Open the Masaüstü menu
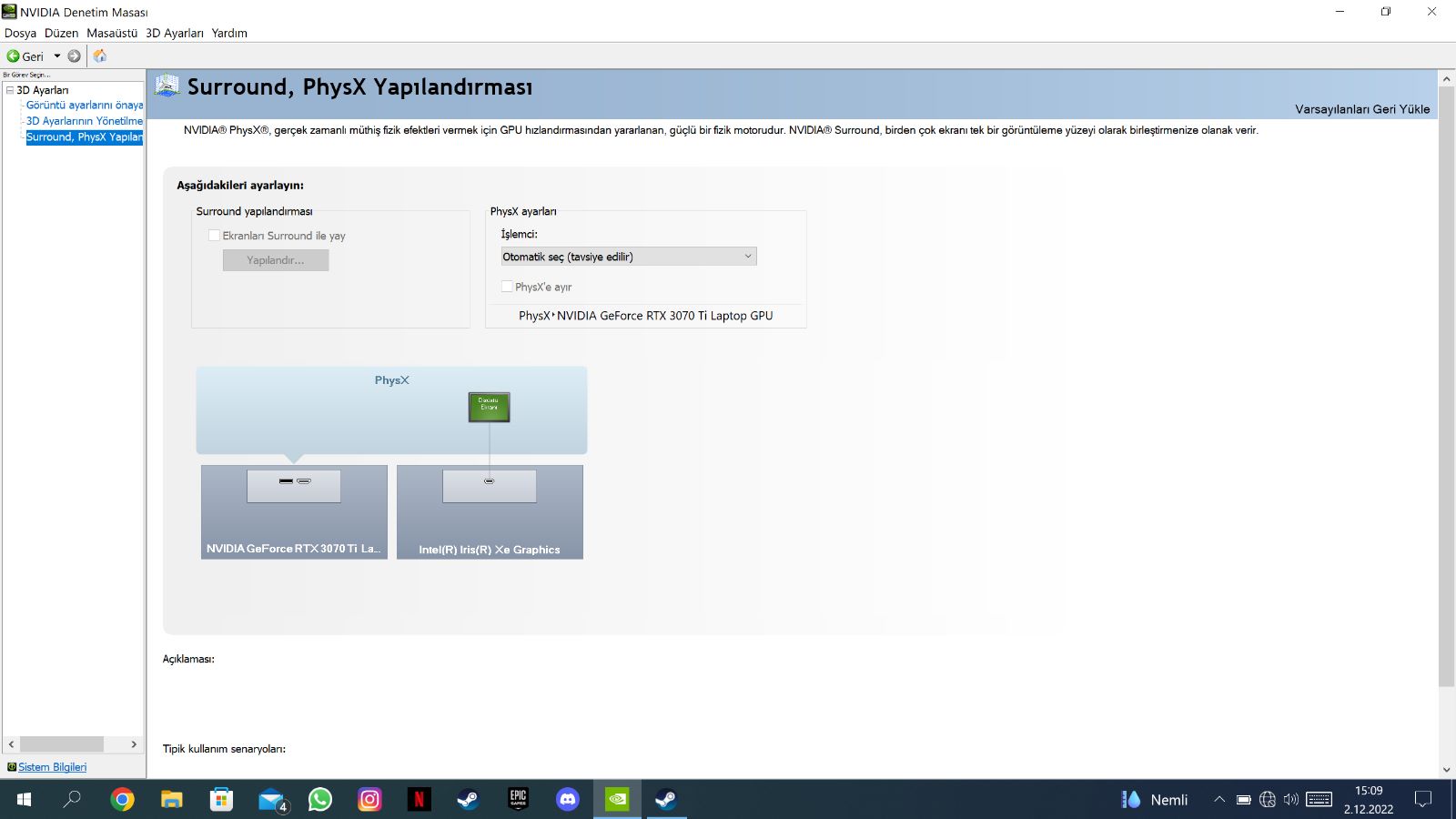 pos(112,33)
